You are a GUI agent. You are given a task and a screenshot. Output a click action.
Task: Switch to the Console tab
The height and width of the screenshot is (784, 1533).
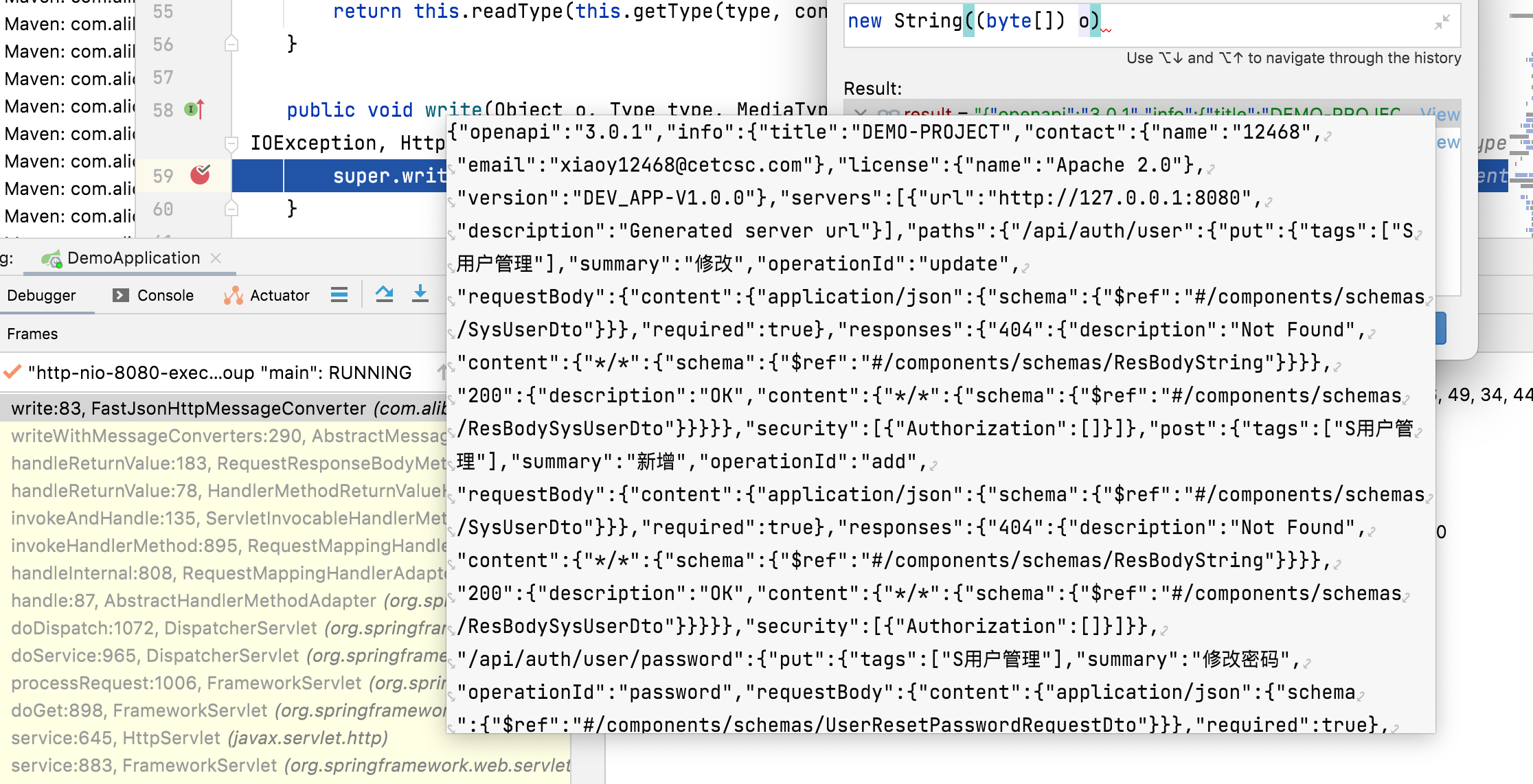tap(164, 295)
